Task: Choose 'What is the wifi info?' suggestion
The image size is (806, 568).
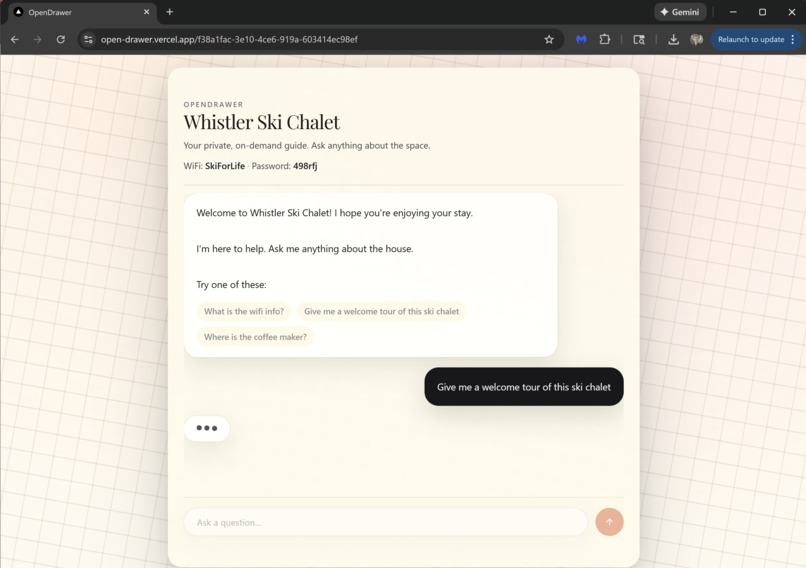Action: click(x=244, y=312)
